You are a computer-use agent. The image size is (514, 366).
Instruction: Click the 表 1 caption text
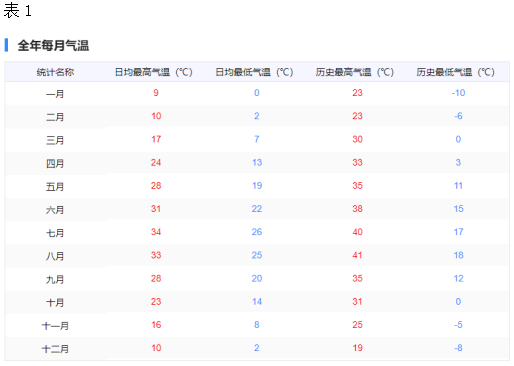click(18, 10)
